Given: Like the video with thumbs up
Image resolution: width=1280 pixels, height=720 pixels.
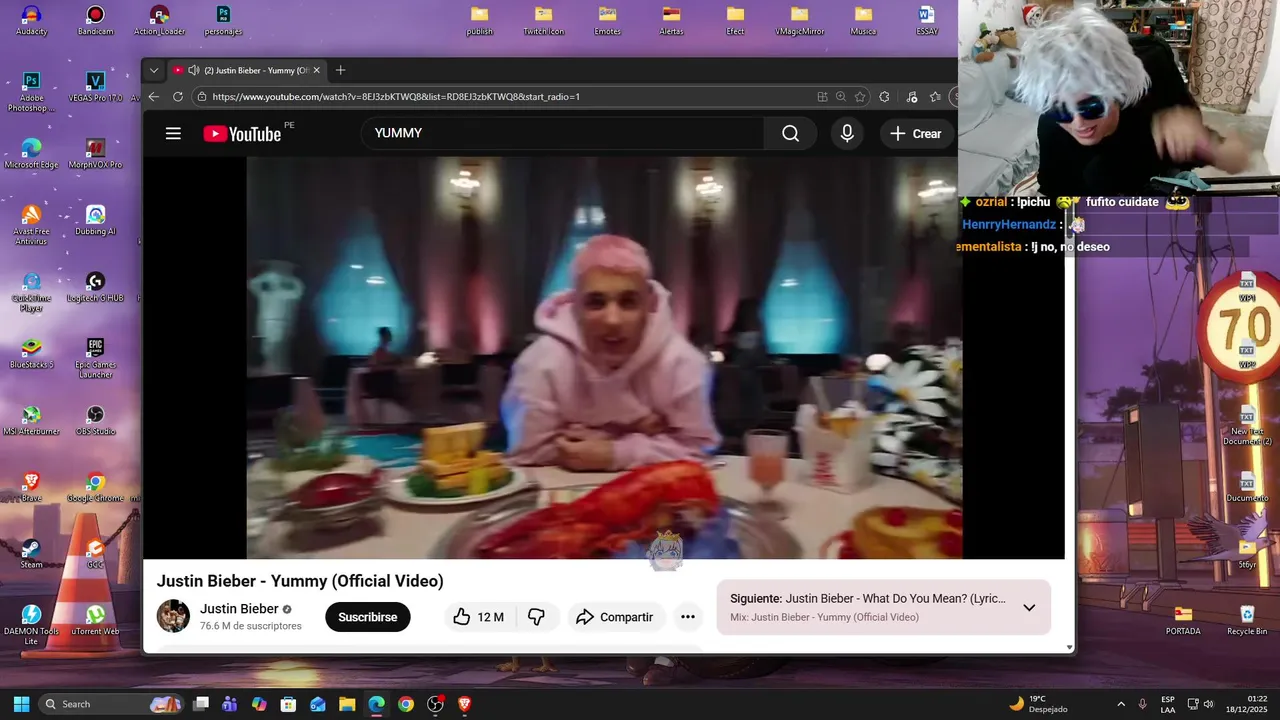Looking at the screenshot, I should pos(479,617).
